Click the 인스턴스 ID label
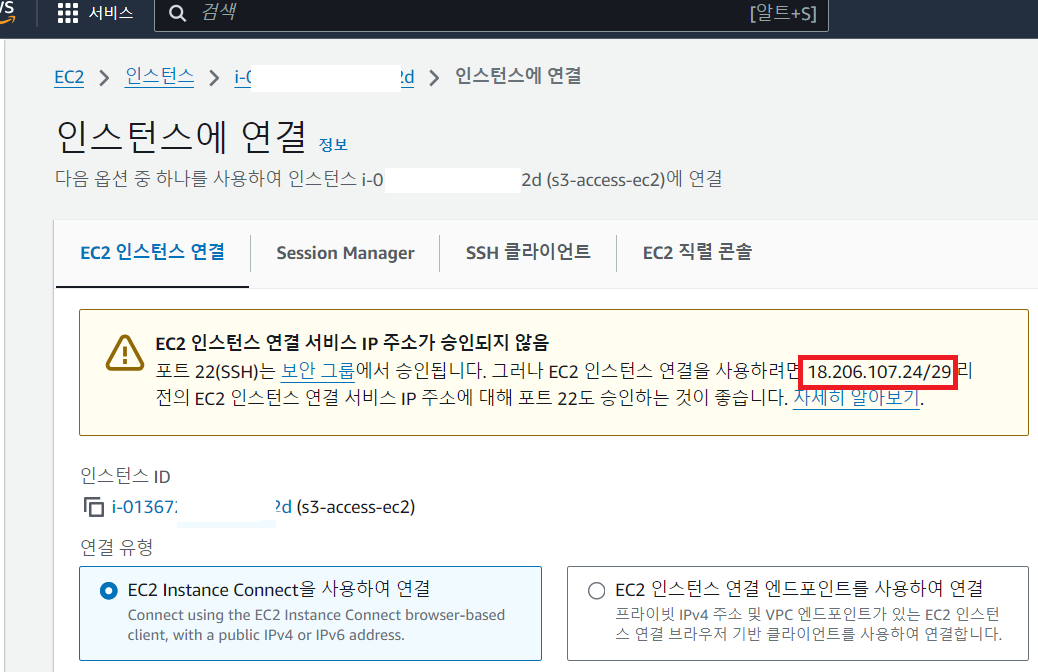The width and height of the screenshot is (1038, 672). point(125,476)
